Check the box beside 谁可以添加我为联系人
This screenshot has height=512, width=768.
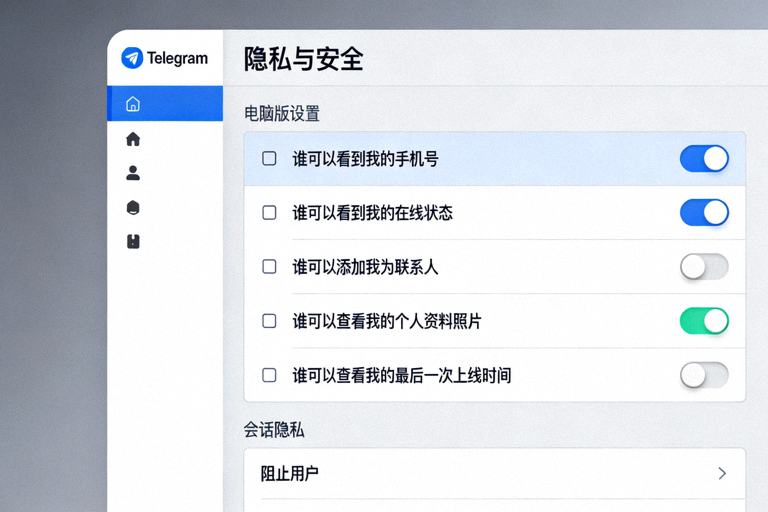269,267
